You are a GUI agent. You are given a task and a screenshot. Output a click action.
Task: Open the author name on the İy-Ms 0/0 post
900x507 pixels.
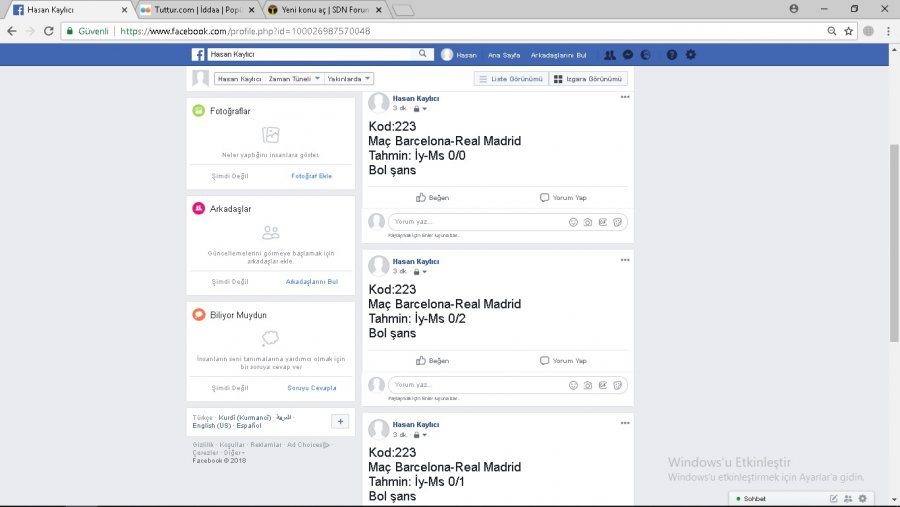(416, 98)
